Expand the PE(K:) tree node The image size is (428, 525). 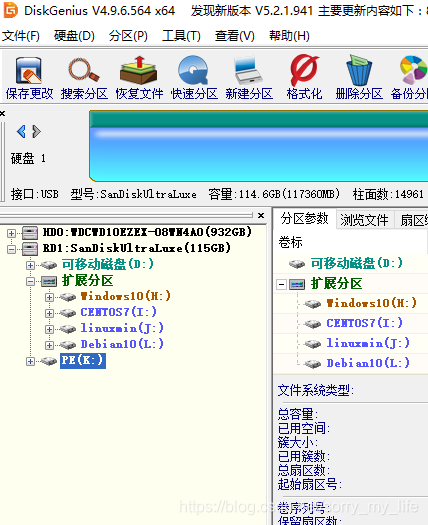tap(30, 361)
